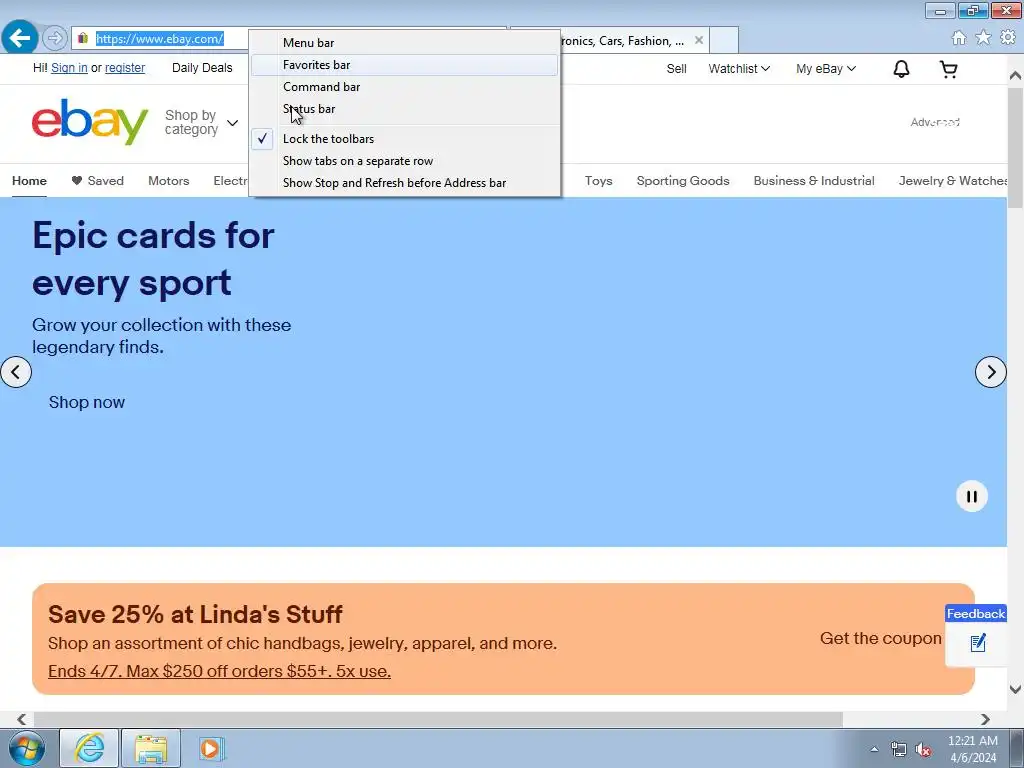
Task: Click the muted volume tray icon
Action: 923,750
